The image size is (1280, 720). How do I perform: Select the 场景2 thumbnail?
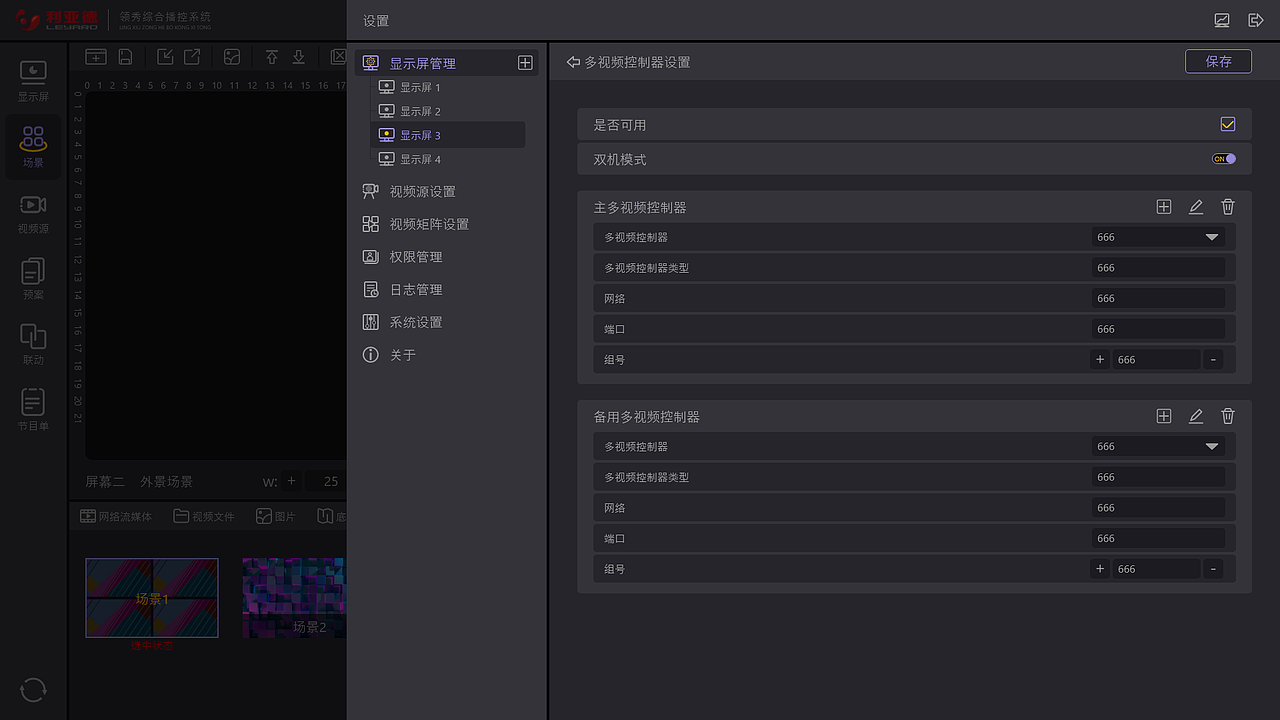click(294, 598)
